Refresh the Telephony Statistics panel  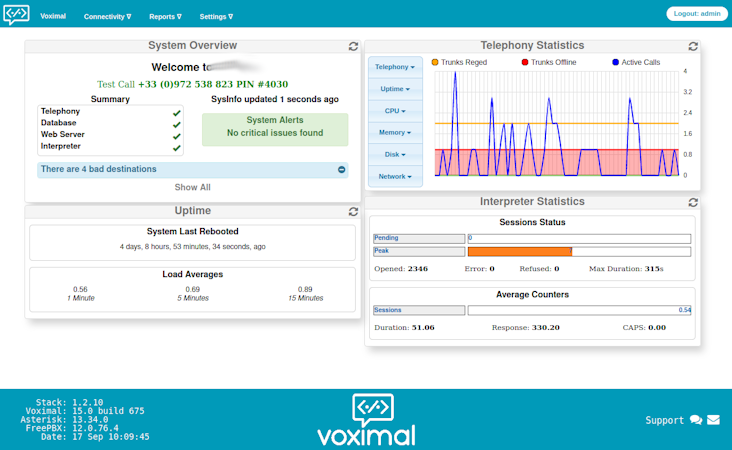[693, 46]
